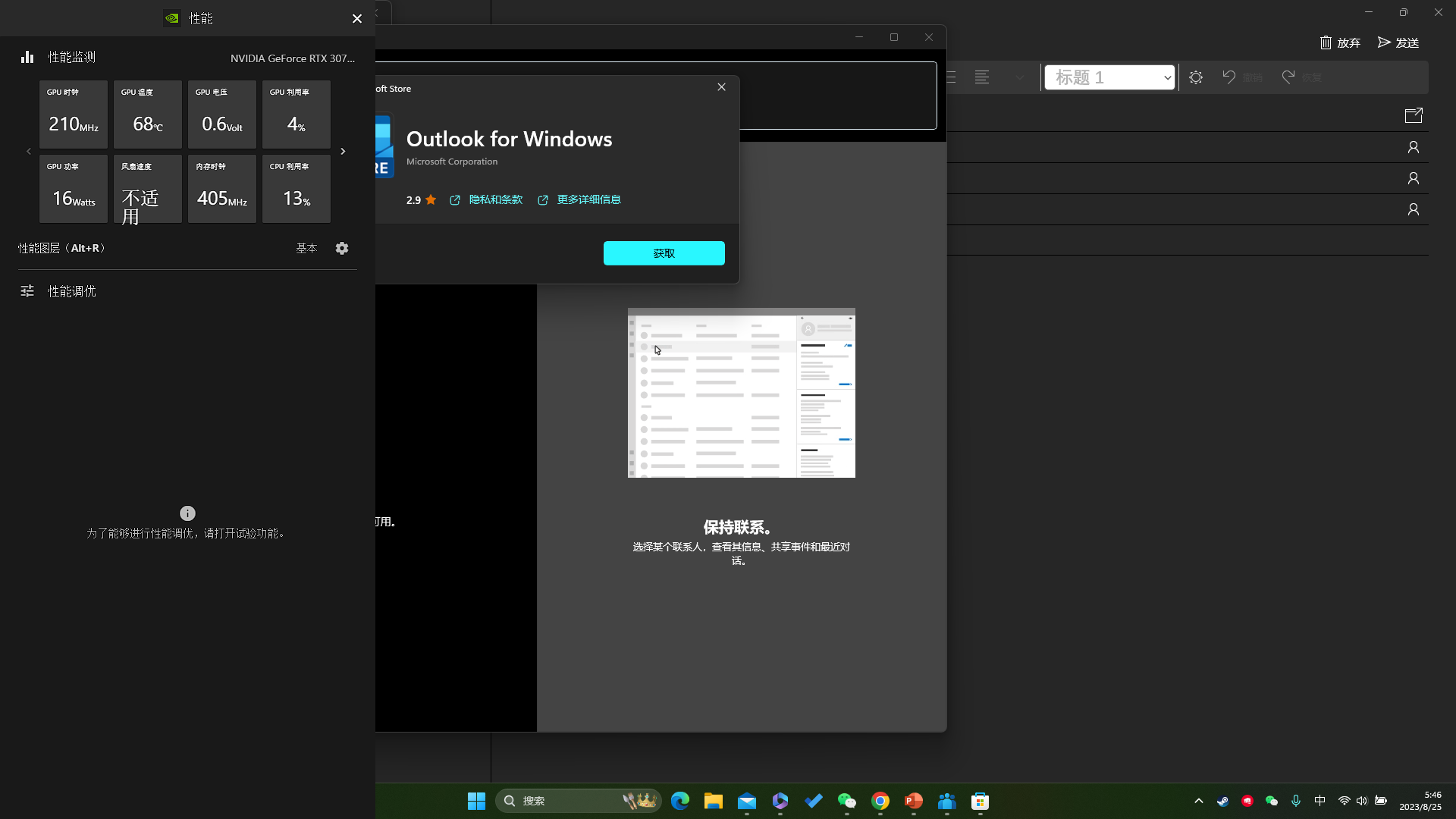Show previous GPU metrics page arrow
This screenshot has height=819, width=1456.
click(29, 152)
